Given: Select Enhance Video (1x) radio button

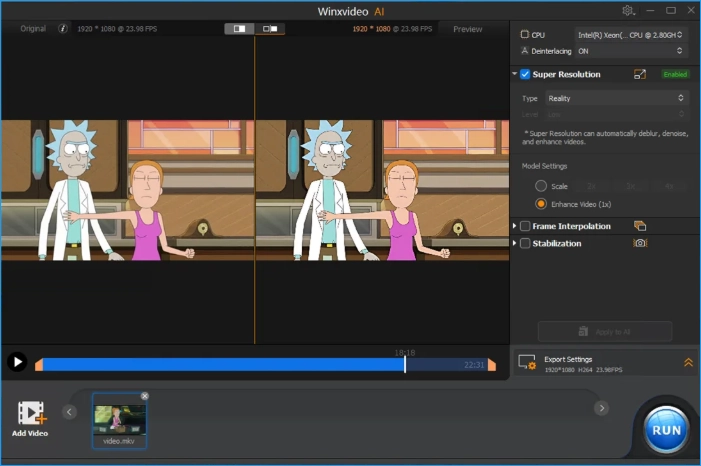Looking at the screenshot, I should click(x=541, y=204).
